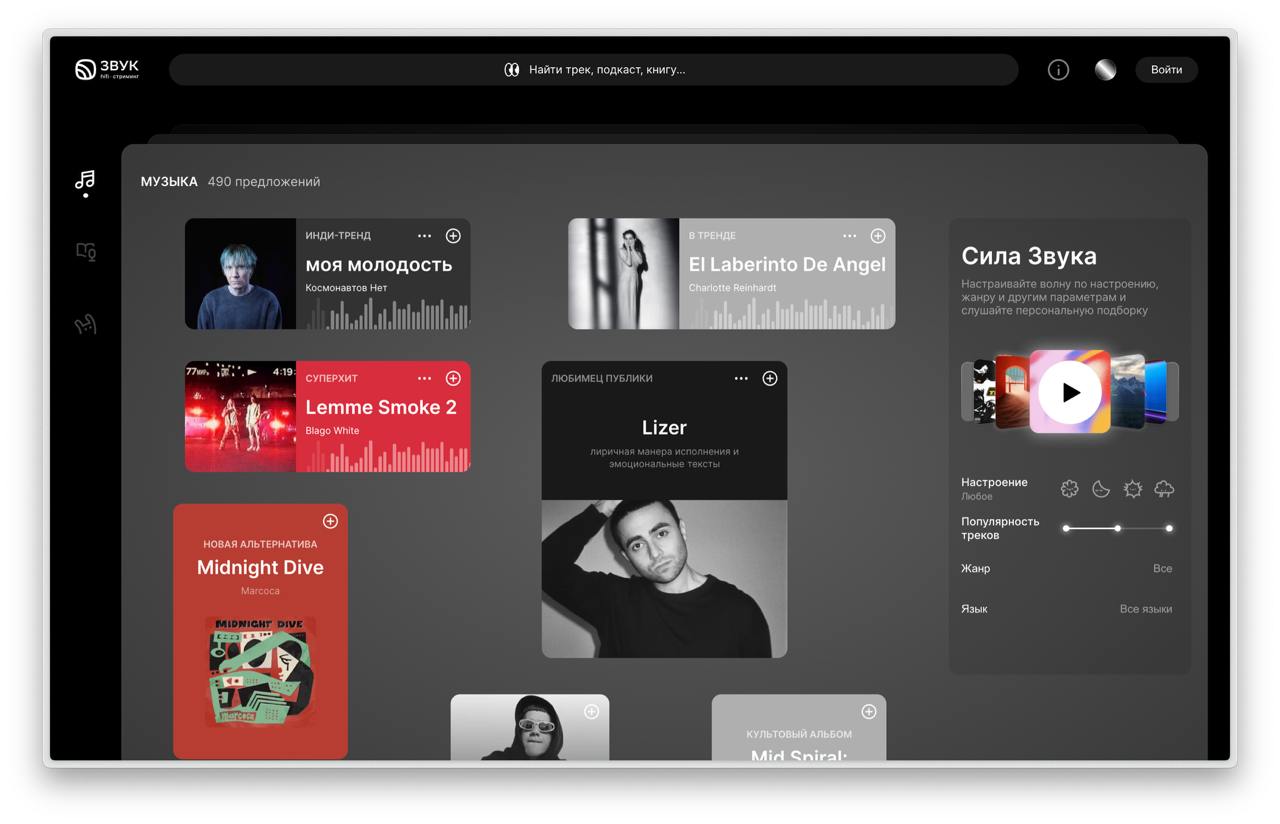Open the third sidebar icon below podcasts
The height and width of the screenshot is (824, 1280).
point(86,324)
